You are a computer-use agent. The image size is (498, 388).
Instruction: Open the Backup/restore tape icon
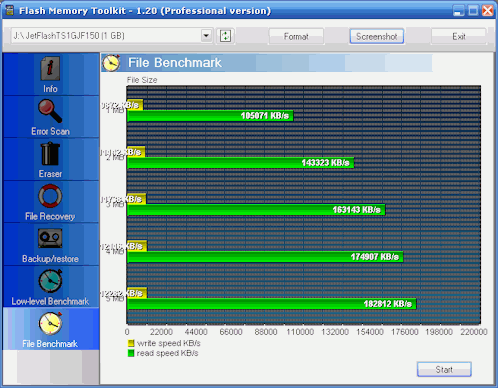coord(50,238)
